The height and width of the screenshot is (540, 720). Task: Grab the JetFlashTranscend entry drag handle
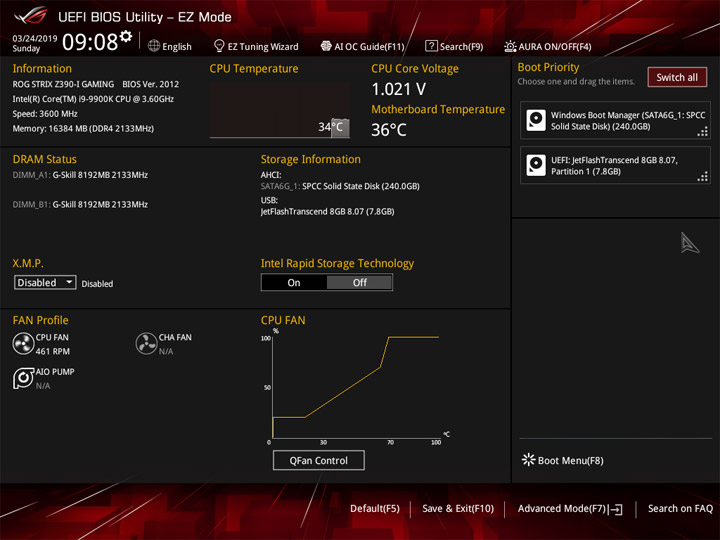pos(703,177)
